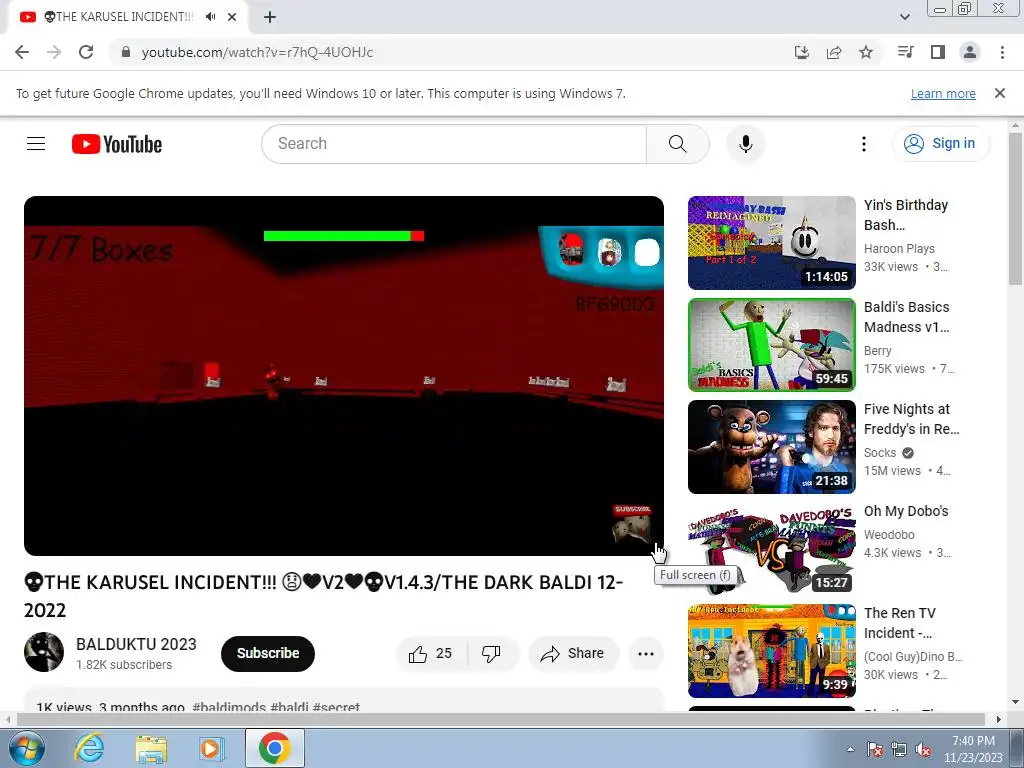The image size is (1024, 768).
Task: Click subscribe watermark in video corner
Action: [632, 524]
